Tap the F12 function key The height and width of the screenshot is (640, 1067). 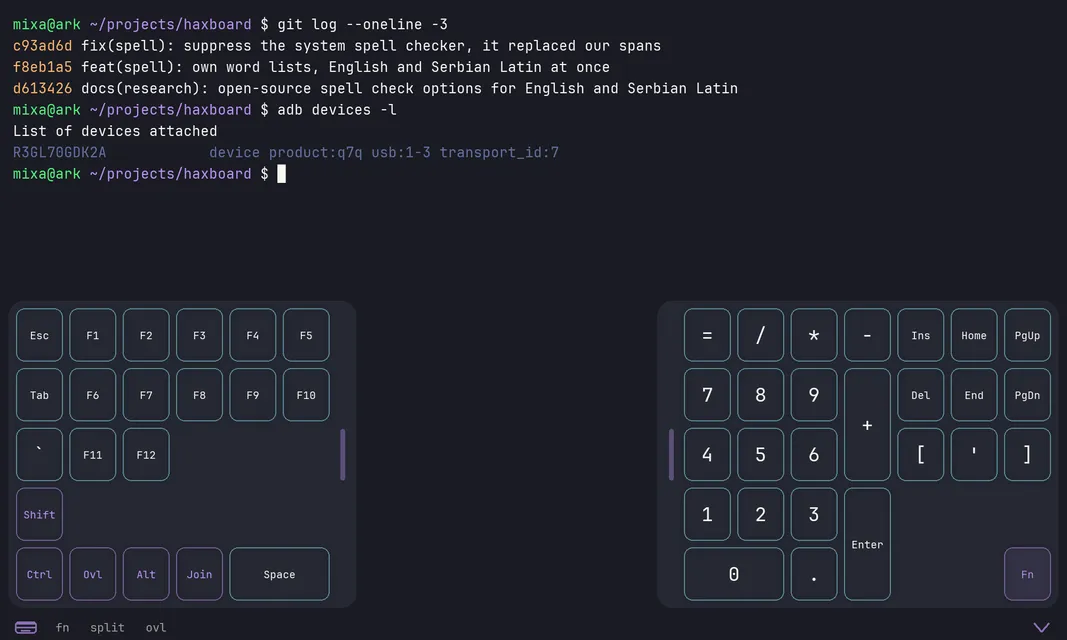click(146, 454)
